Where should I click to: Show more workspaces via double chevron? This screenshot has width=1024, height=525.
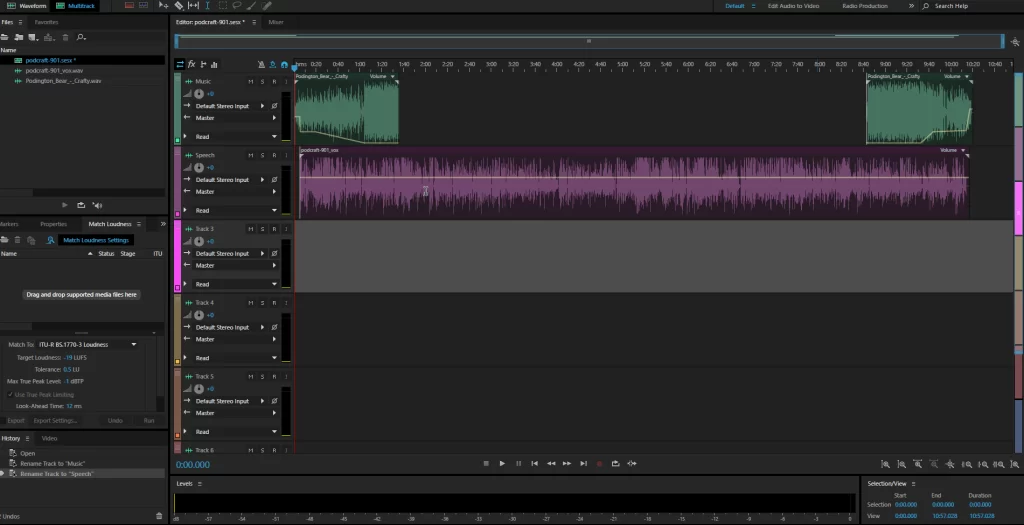click(911, 6)
